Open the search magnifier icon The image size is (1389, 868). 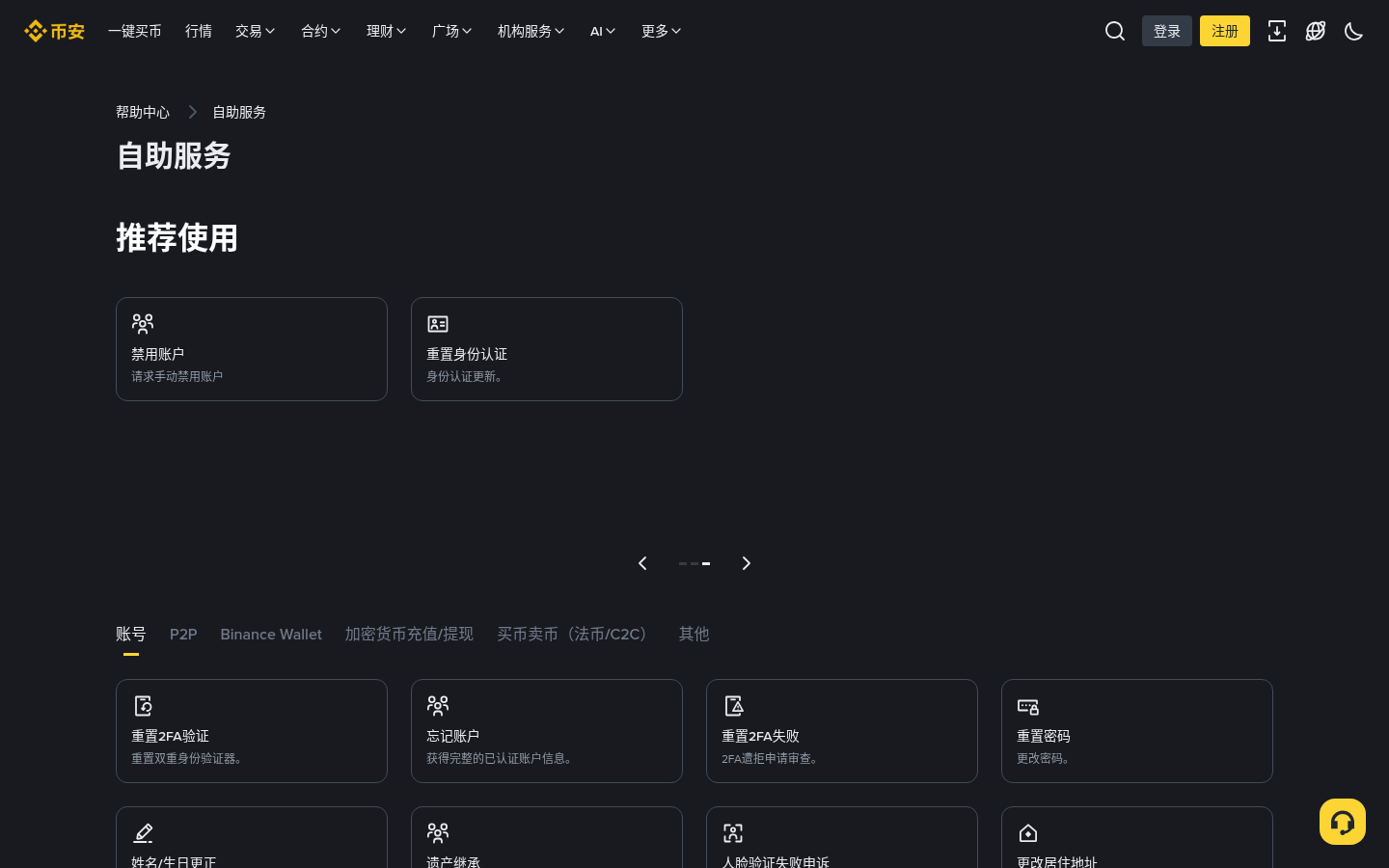click(x=1115, y=31)
